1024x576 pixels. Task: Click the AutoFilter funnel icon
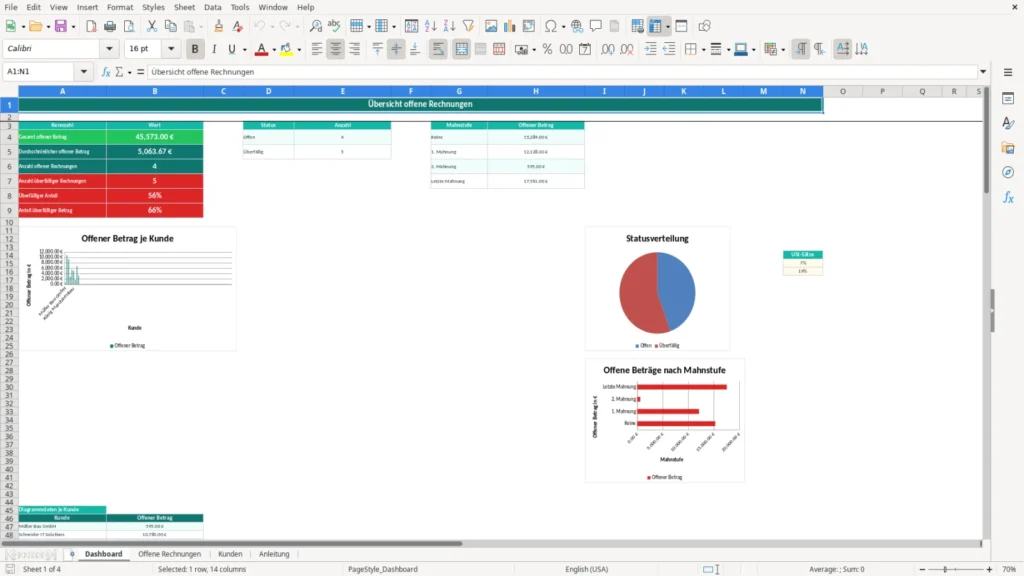468,26
